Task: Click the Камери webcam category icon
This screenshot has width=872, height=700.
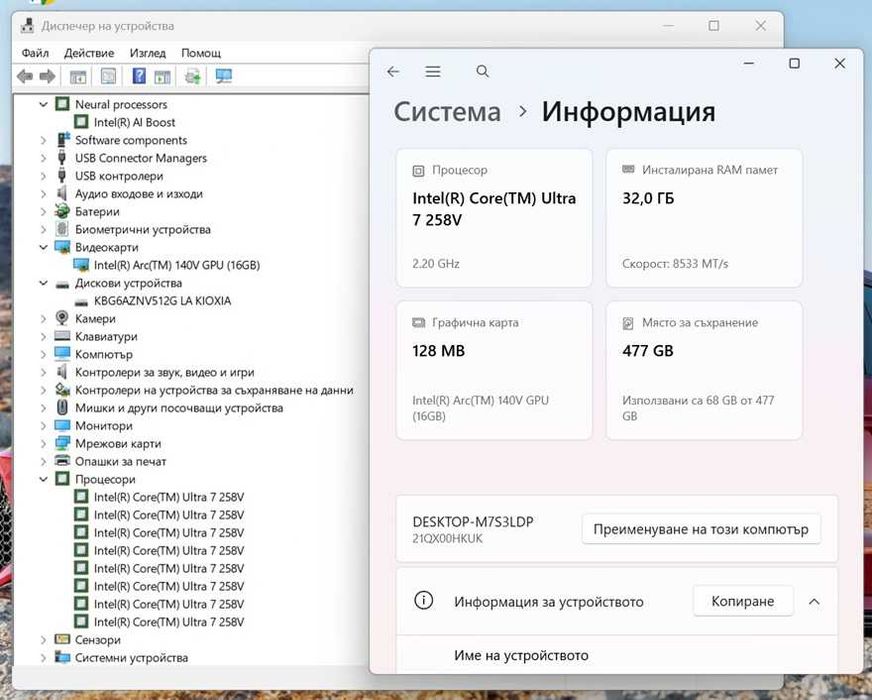Action: coord(62,318)
